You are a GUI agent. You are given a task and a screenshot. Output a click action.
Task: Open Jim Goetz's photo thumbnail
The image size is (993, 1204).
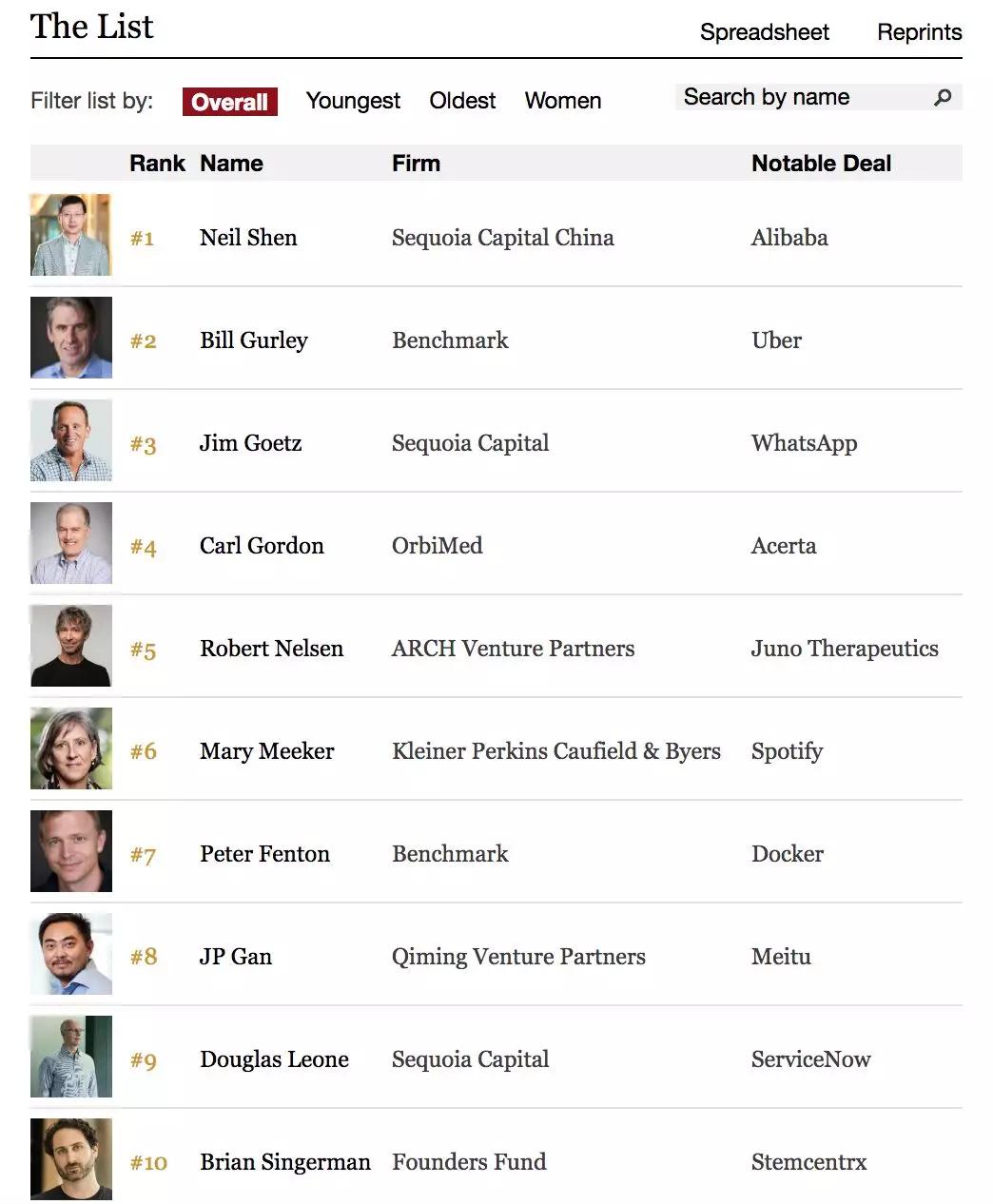[x=71, y=440]
